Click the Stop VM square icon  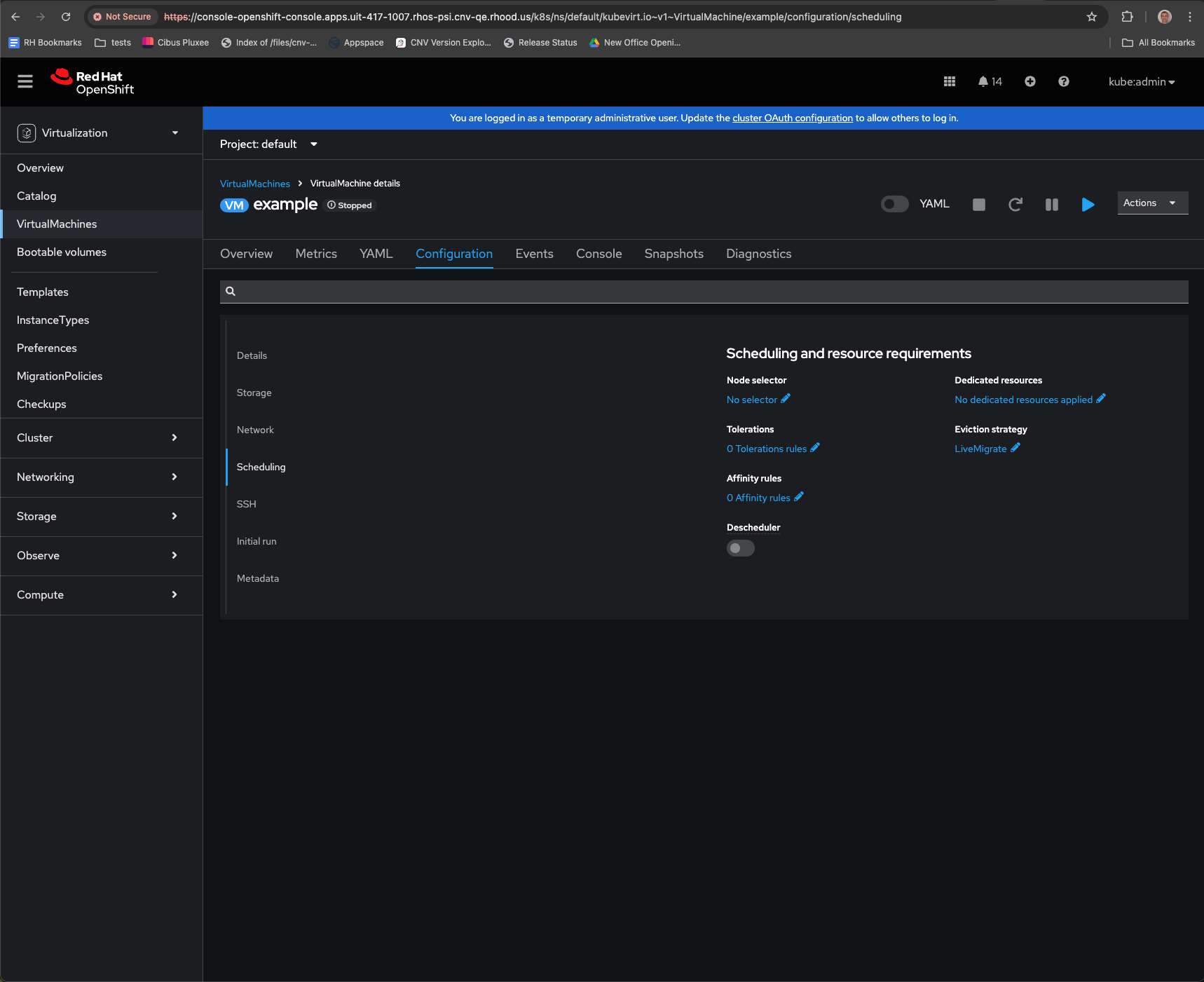[979, 205]
